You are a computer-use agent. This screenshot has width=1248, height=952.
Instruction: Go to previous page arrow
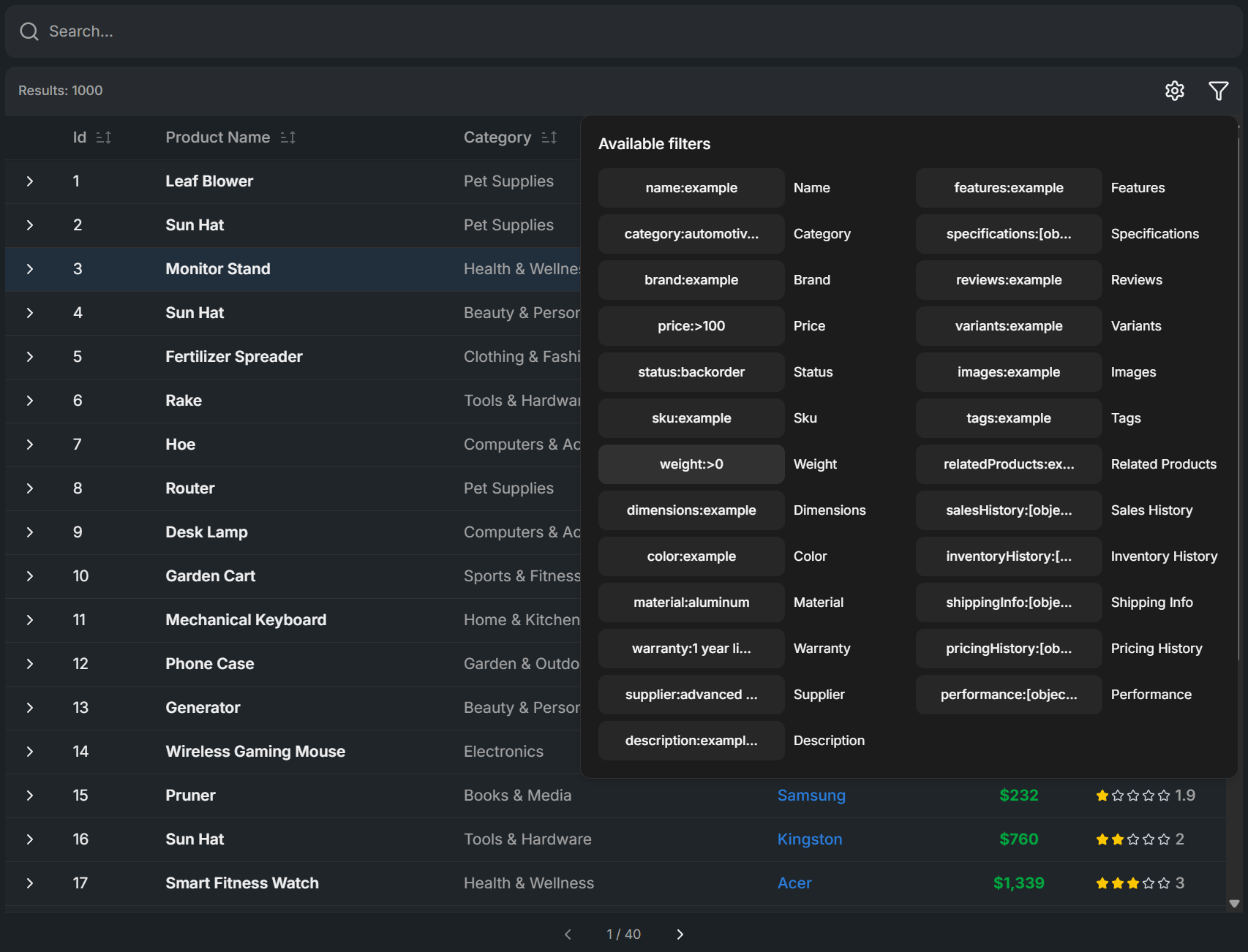click(x=568, y=934)
